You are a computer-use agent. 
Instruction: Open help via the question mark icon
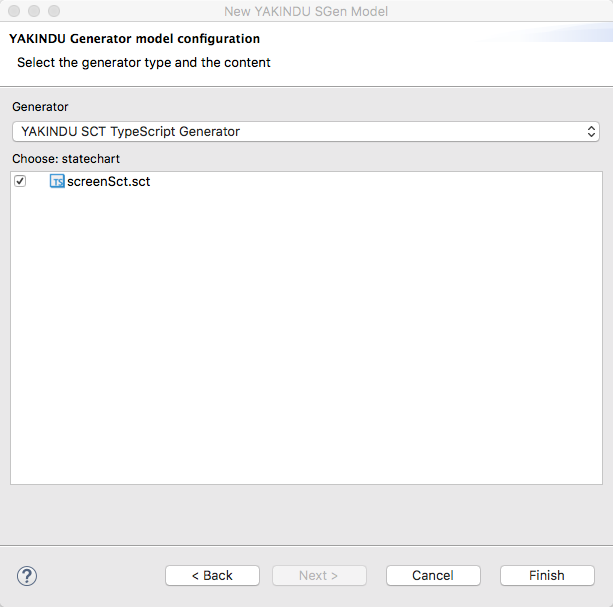[27, 576]
